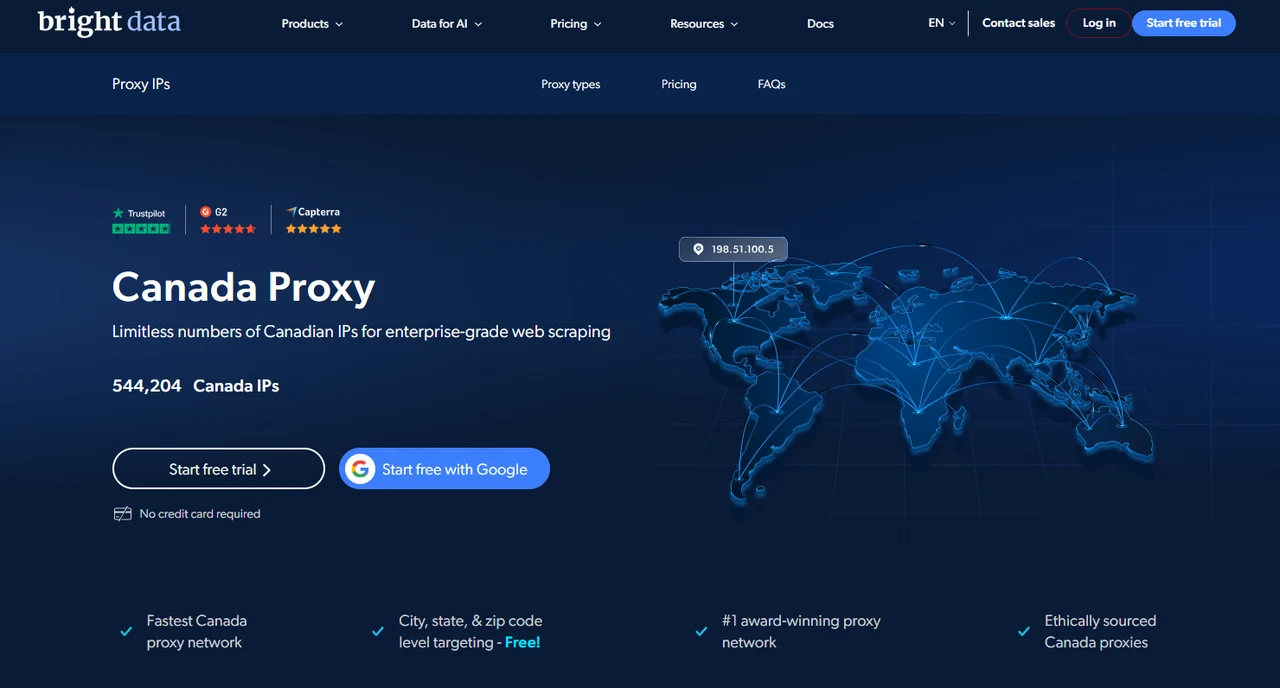Expand the Resources dropdown menu

704,23
